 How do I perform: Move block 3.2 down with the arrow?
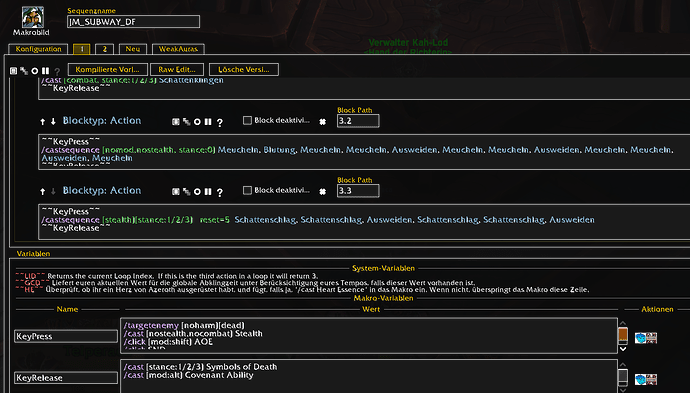[53, 121]
